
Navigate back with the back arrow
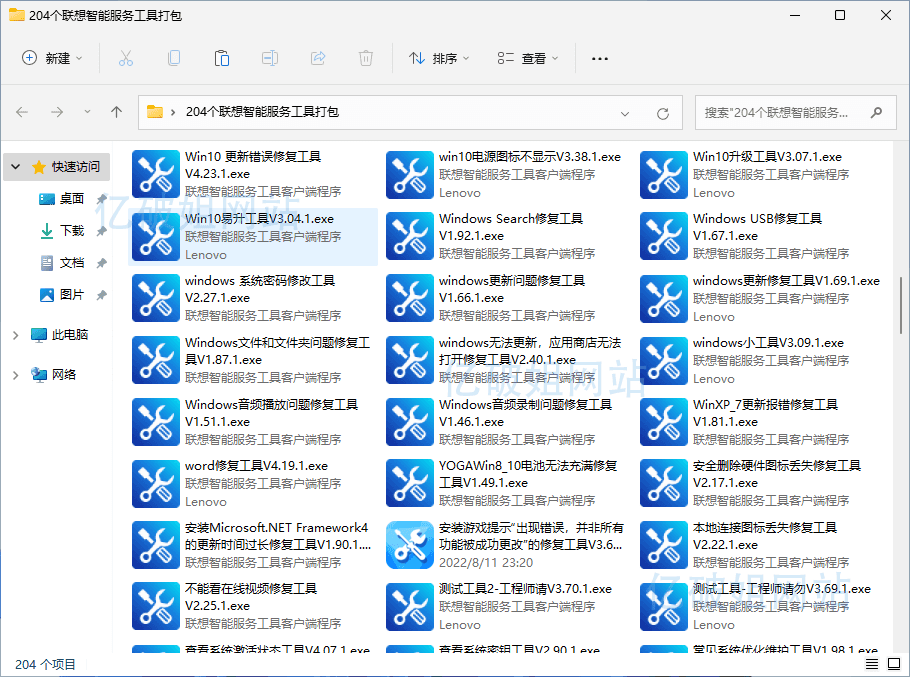[22, 114]
